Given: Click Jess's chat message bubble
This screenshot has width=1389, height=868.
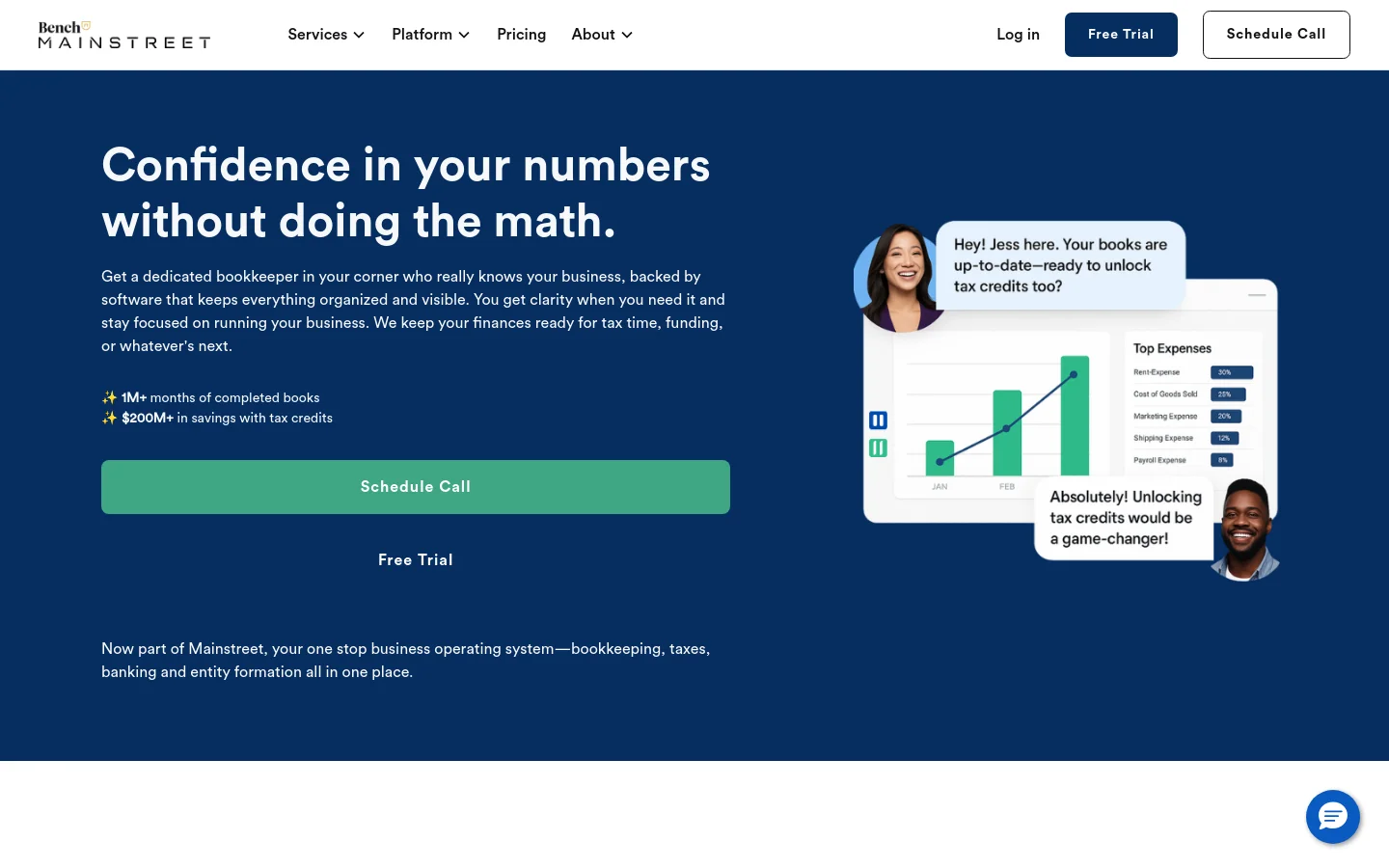Looking at the screenshot, I should coord(1060,265).
